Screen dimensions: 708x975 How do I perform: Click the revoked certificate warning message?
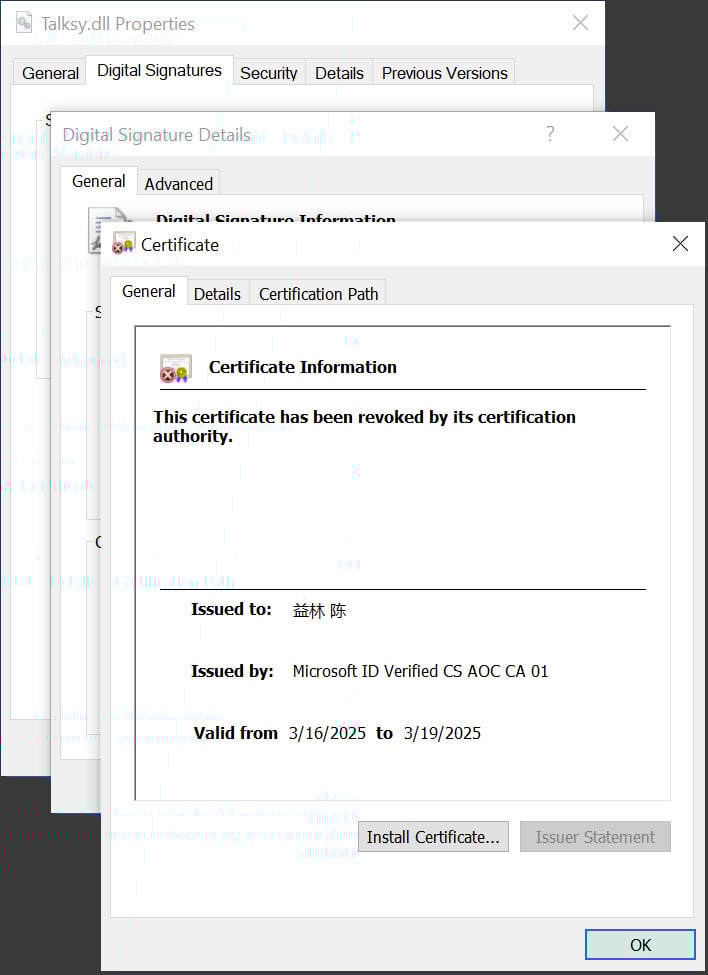click(364, 426)
